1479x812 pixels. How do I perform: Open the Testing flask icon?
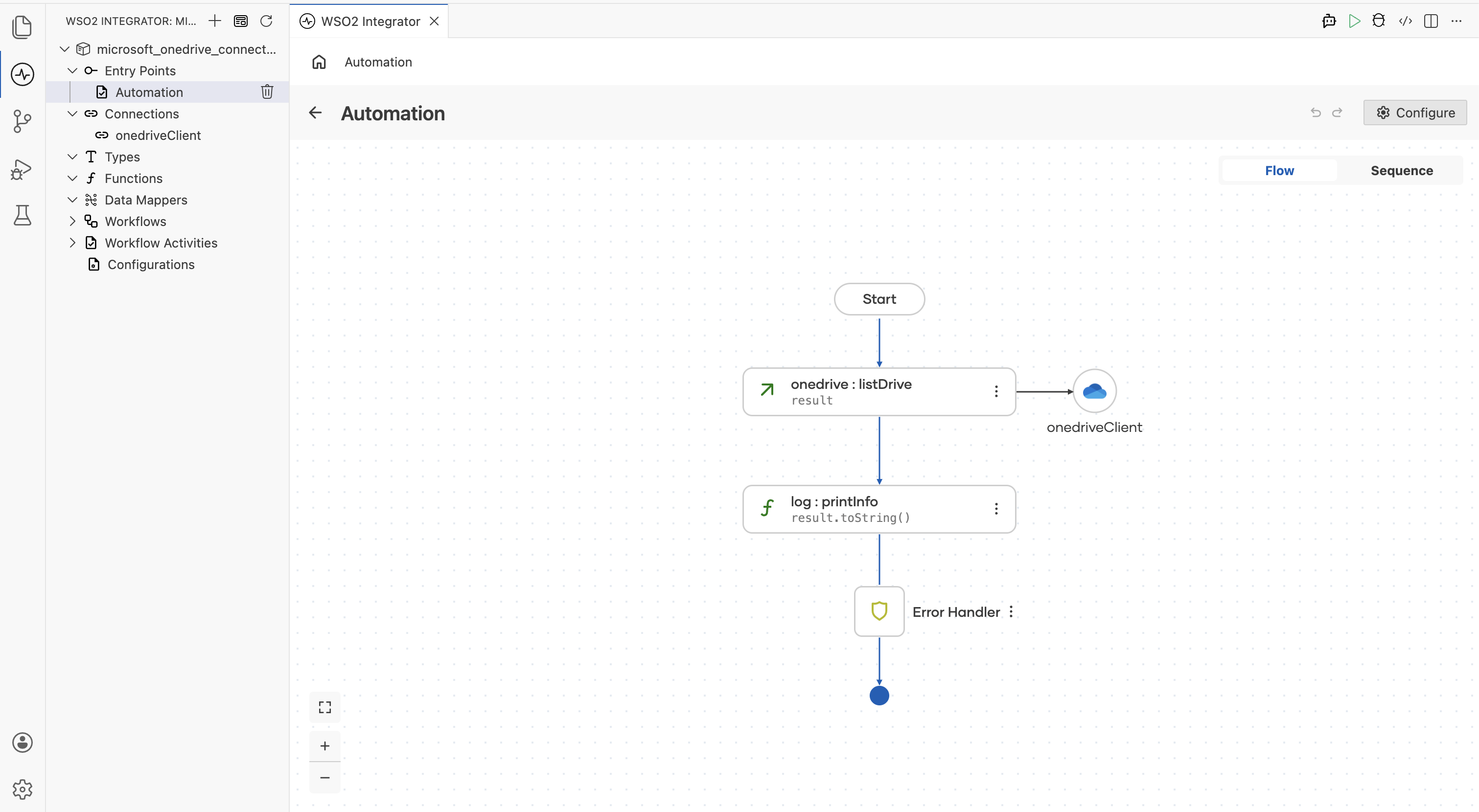coord(22,215)
